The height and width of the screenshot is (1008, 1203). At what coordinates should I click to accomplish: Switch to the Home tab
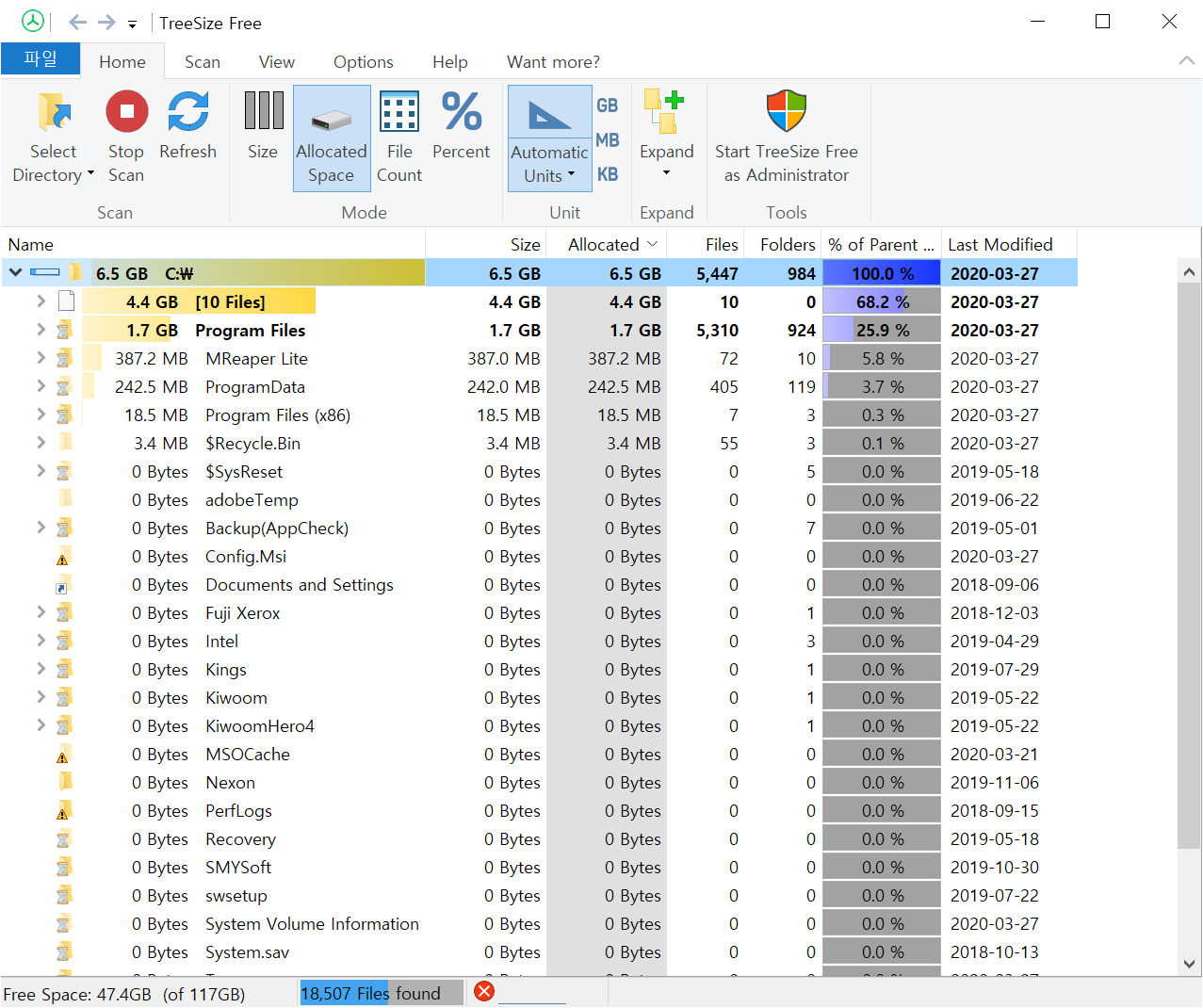(x=122, y=61)
